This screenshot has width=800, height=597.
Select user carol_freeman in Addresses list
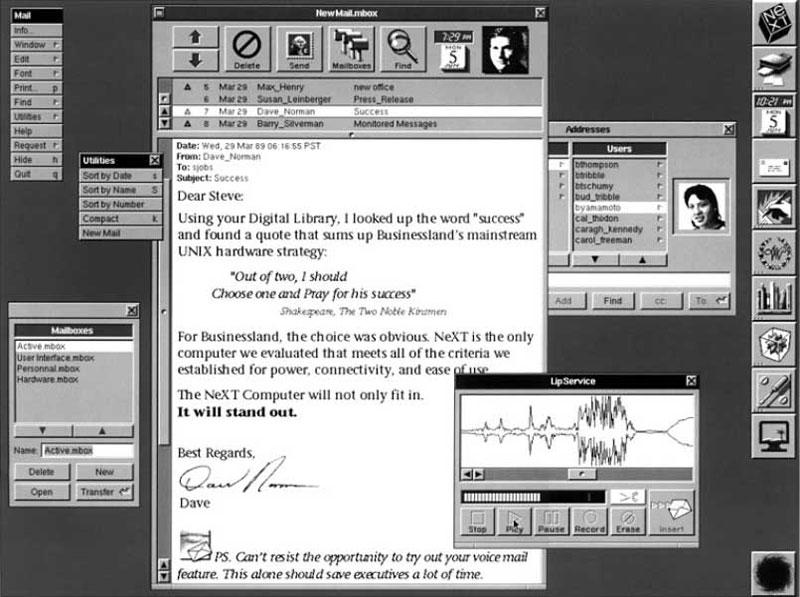(619, 240)
